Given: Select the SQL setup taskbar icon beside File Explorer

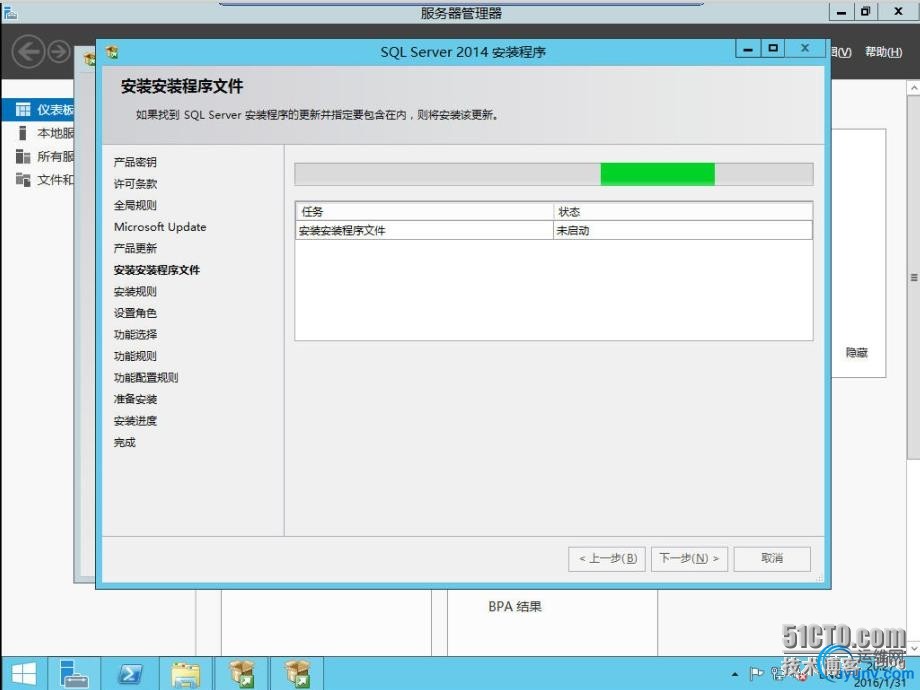Looking at the screenshot, I should tap(242, 674).
